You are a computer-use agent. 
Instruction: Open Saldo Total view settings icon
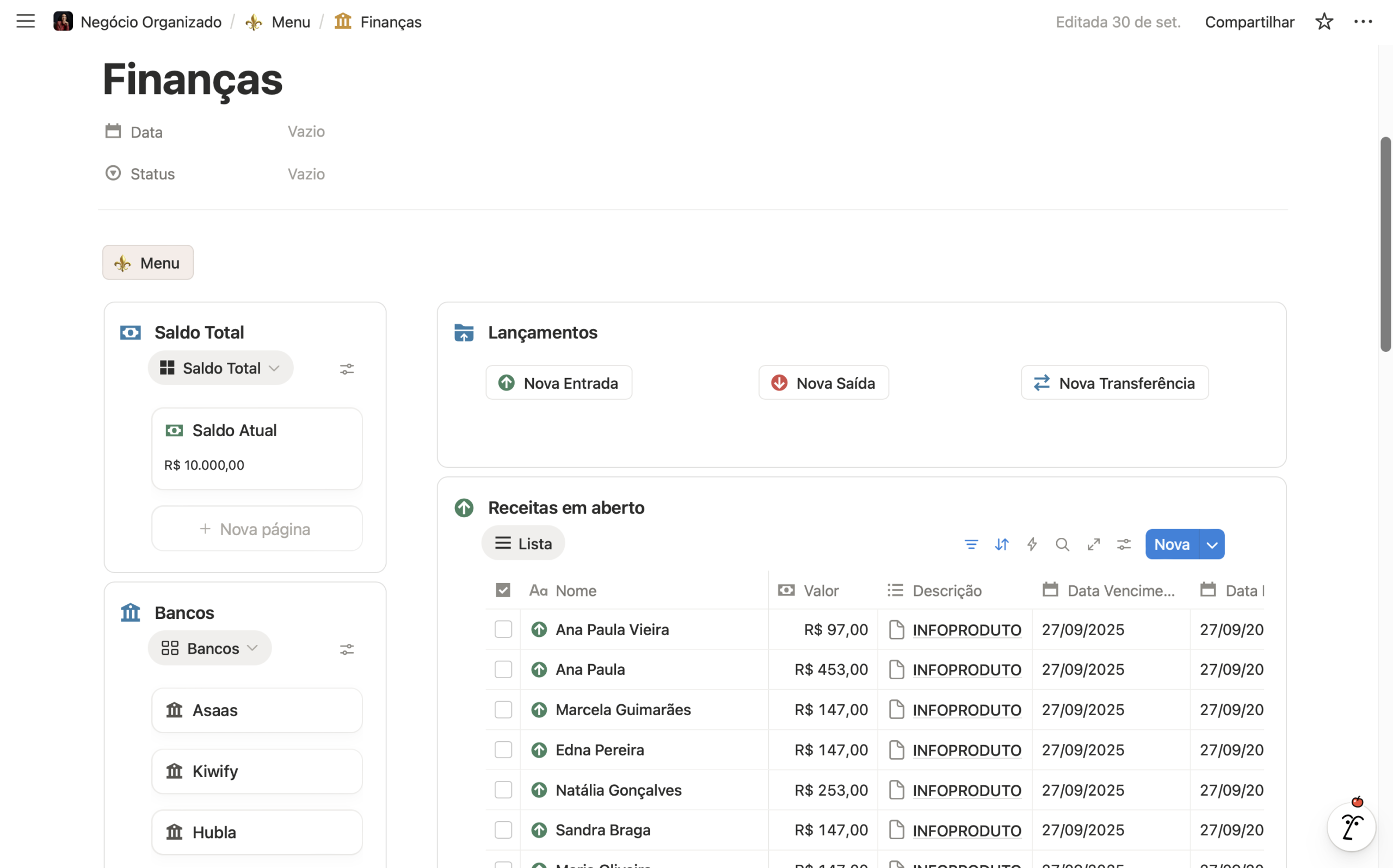coord(347,369)
